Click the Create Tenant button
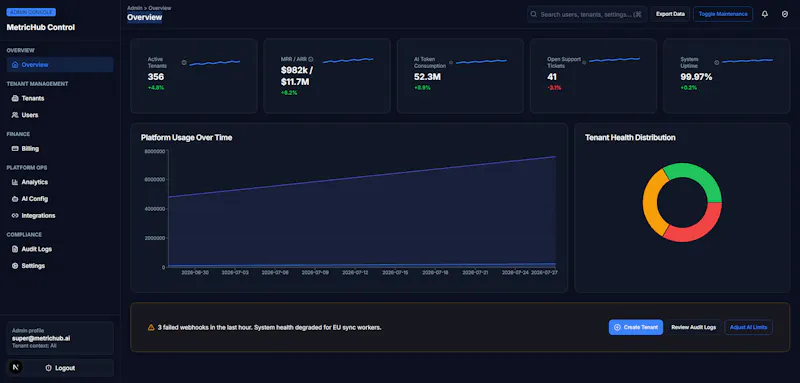The height and width of the screenshot is (383, 800). tap(636, 327)
